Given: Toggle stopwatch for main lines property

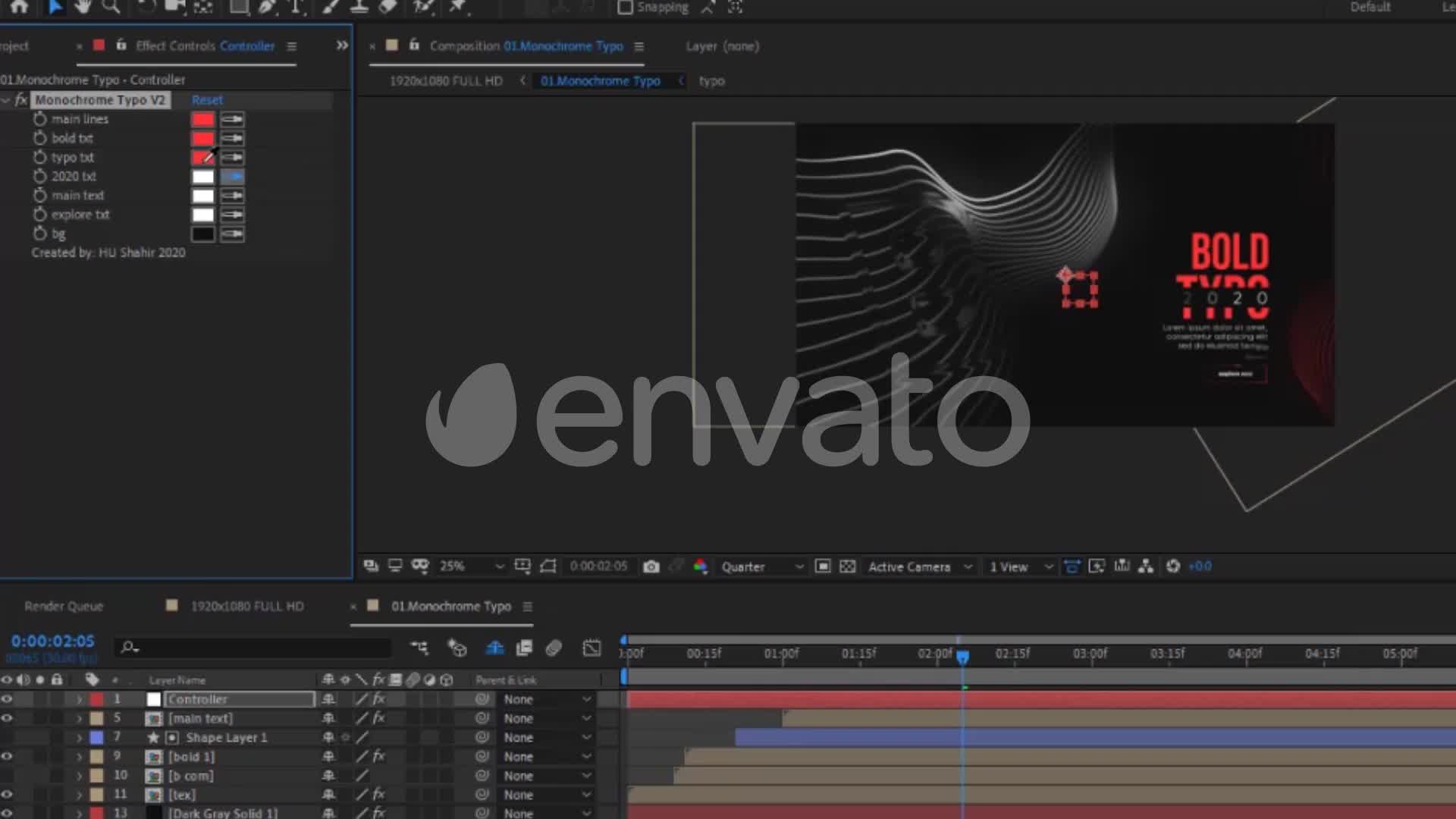Looking at the screenshot, I should [40, 119].
